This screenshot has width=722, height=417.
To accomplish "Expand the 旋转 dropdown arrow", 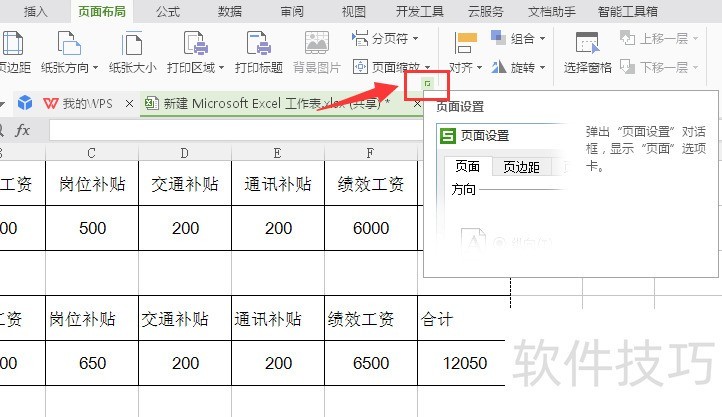I will [542, 68].
